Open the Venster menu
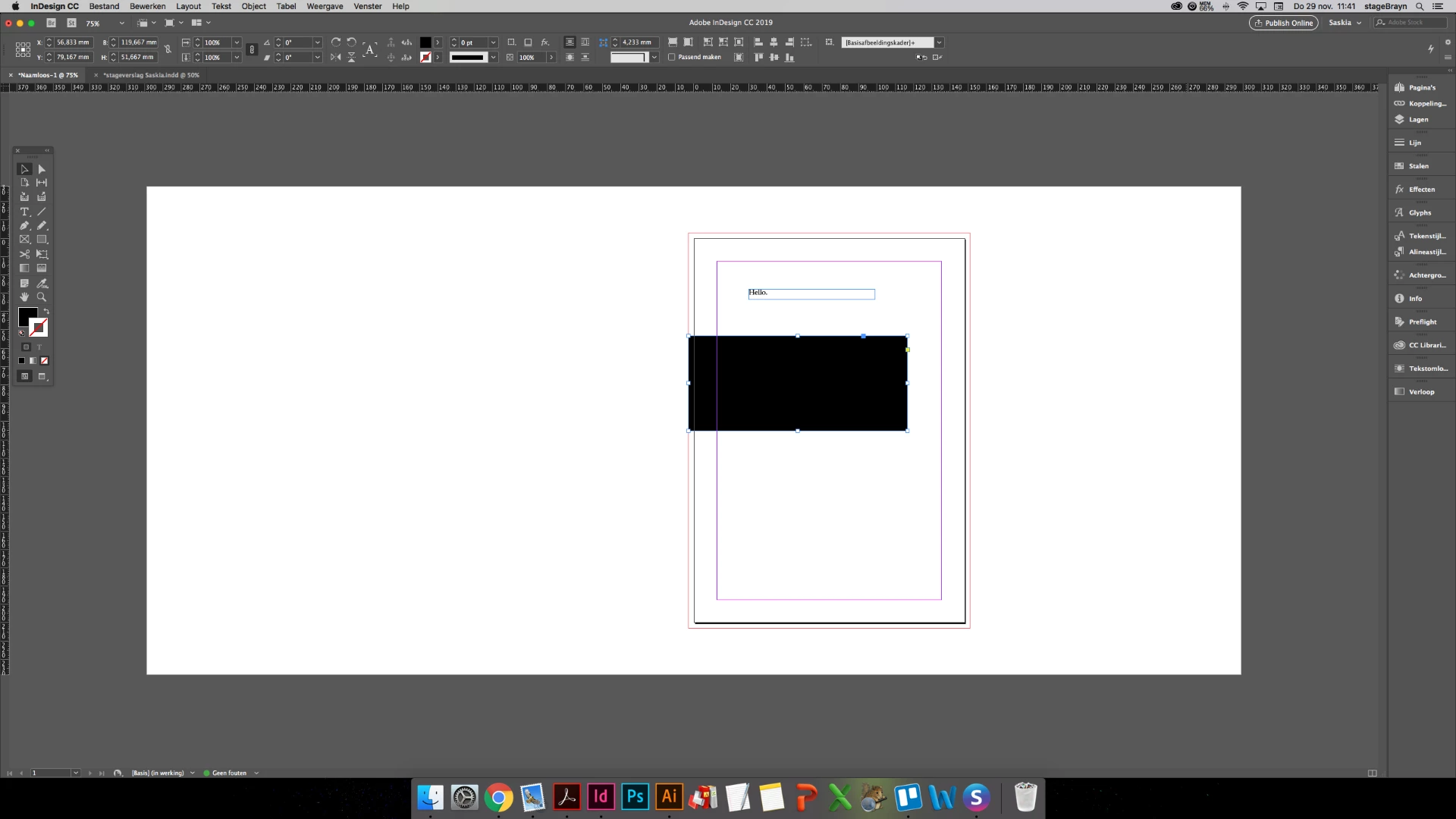The height and width of the screenshot is (819, 1456). [x=367, y=6]
